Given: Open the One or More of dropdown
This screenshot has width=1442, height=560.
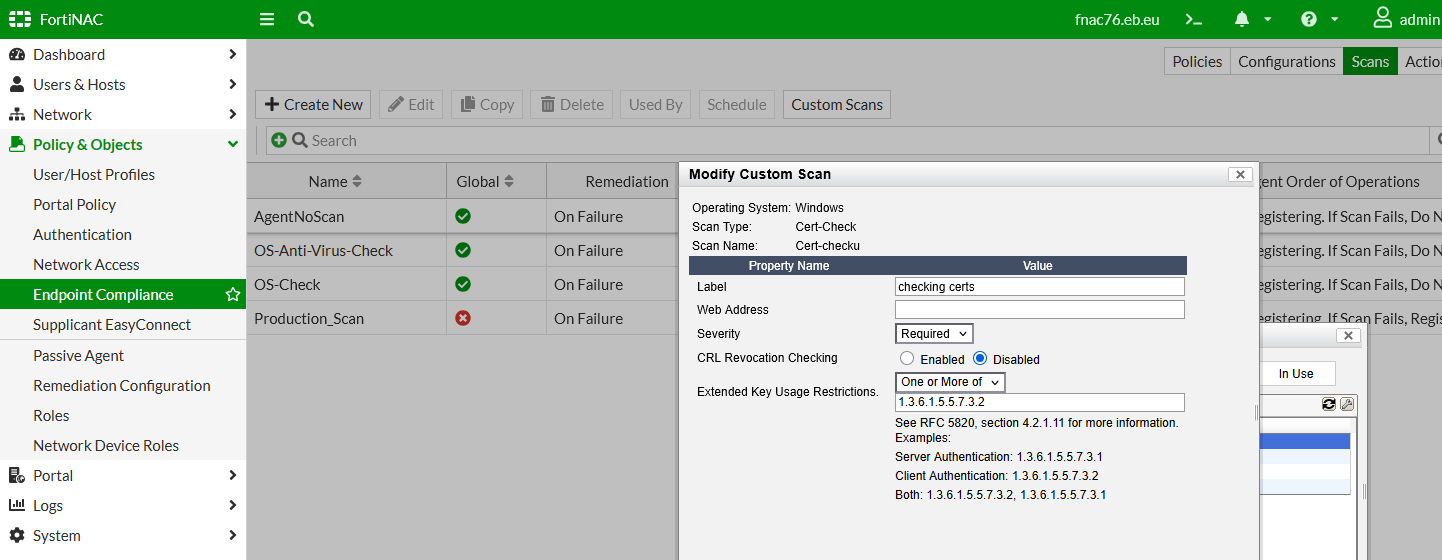Looking at the screenshot, I should (950, 382).
